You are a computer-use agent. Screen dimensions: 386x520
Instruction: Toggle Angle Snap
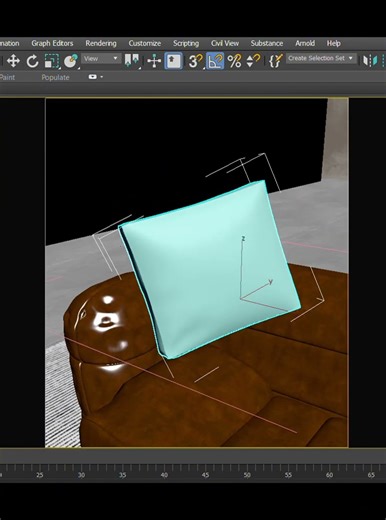215,61
